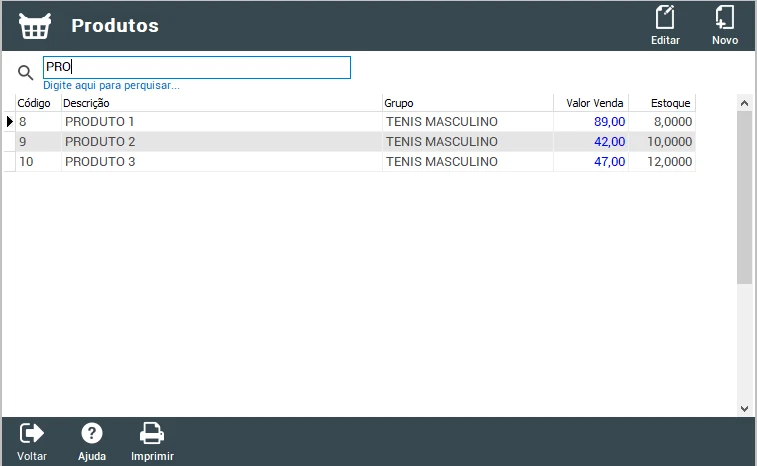Click stock value 12,0000
Screen dimensions: 757x466
click(670, 161)
